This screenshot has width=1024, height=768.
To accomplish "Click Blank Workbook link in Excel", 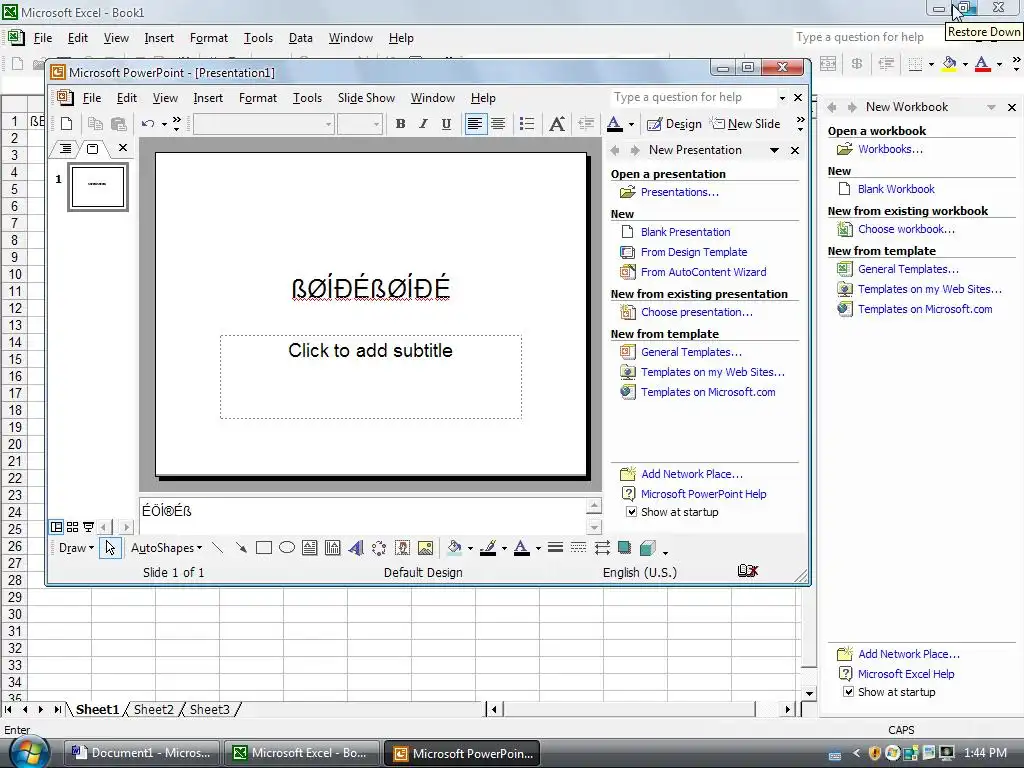I will click(896, 189).
